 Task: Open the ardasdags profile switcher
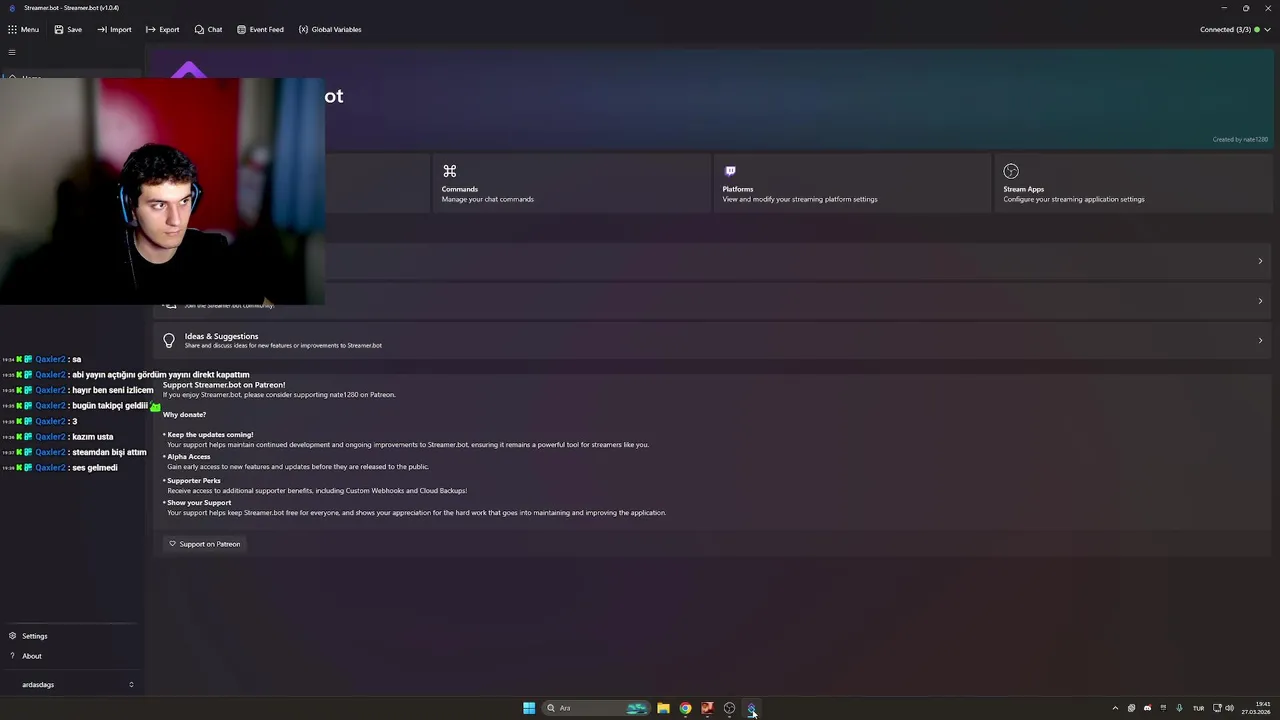pos(72,685)
